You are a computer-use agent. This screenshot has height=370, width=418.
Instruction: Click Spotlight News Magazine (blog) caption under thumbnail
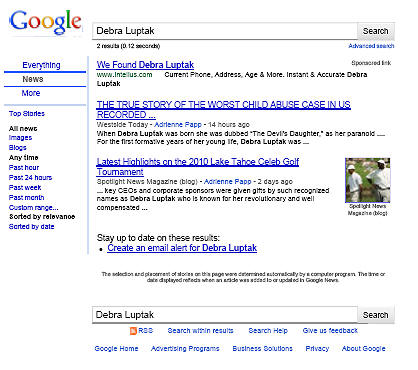[x=367, y=210]
